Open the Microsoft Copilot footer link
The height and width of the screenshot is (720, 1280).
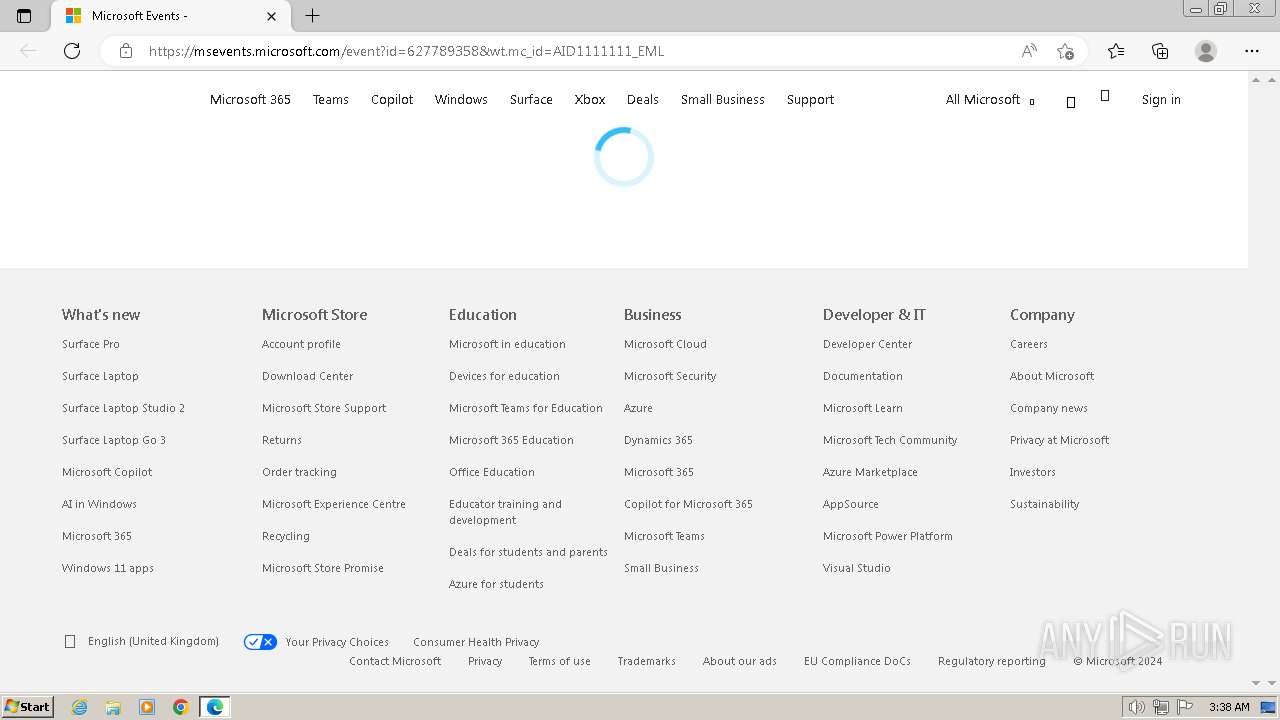[107, 472]
